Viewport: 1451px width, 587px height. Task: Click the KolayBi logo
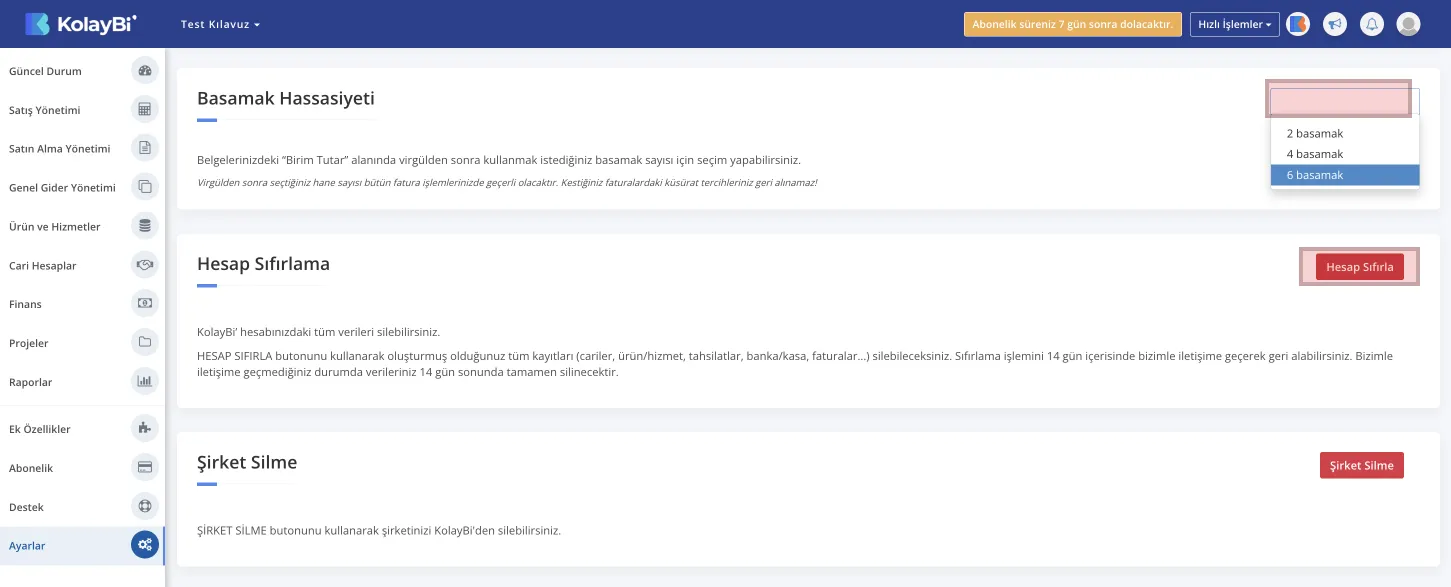[81, 24]
